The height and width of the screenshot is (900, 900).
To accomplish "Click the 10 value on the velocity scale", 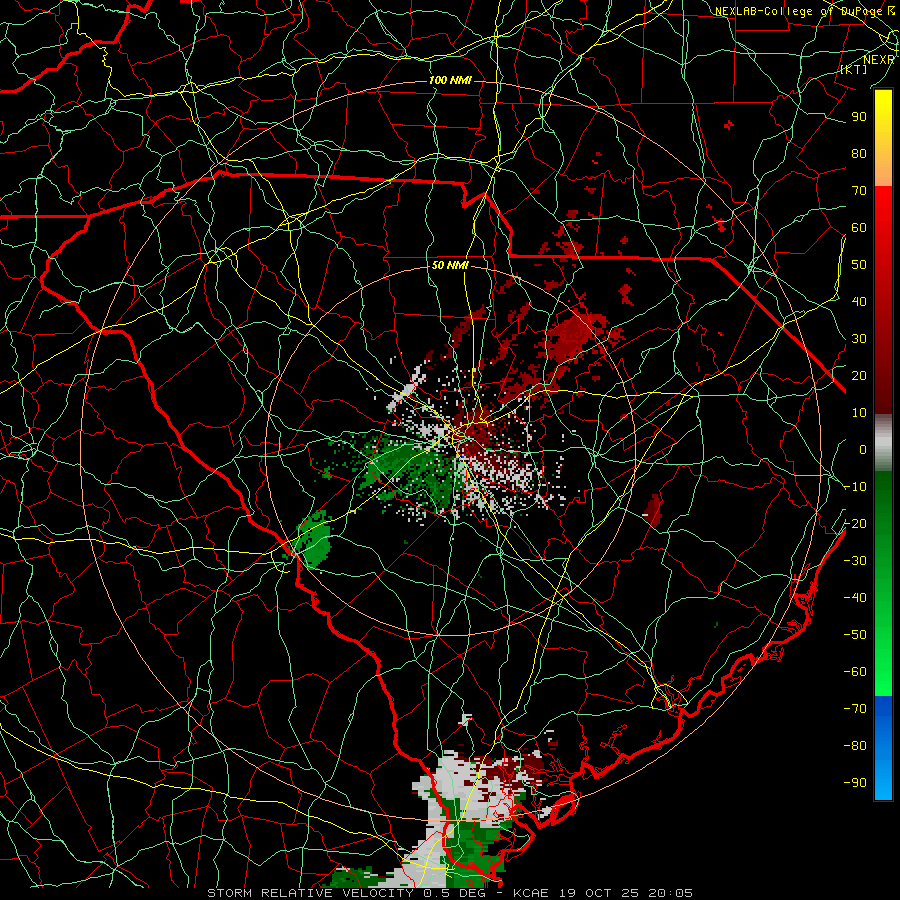I will (859, 413).
